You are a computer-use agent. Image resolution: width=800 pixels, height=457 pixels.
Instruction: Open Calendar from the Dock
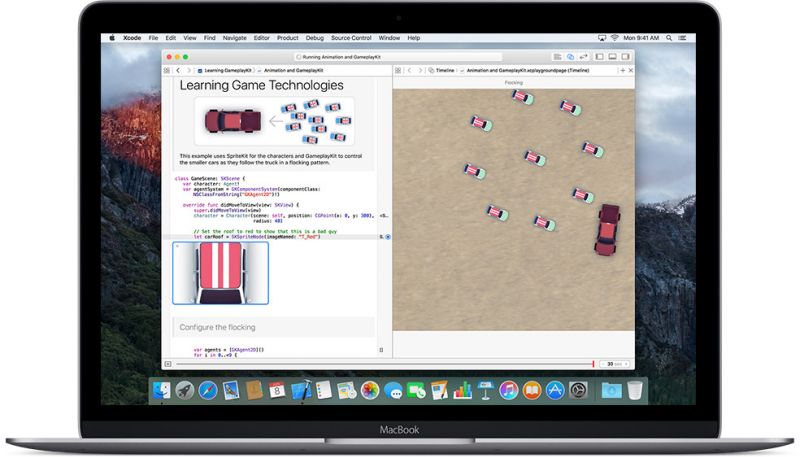pos(277,390)
